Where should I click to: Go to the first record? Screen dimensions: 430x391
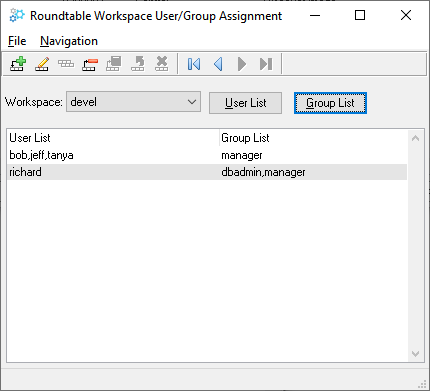pyautogui.click(x=194, y=64)
